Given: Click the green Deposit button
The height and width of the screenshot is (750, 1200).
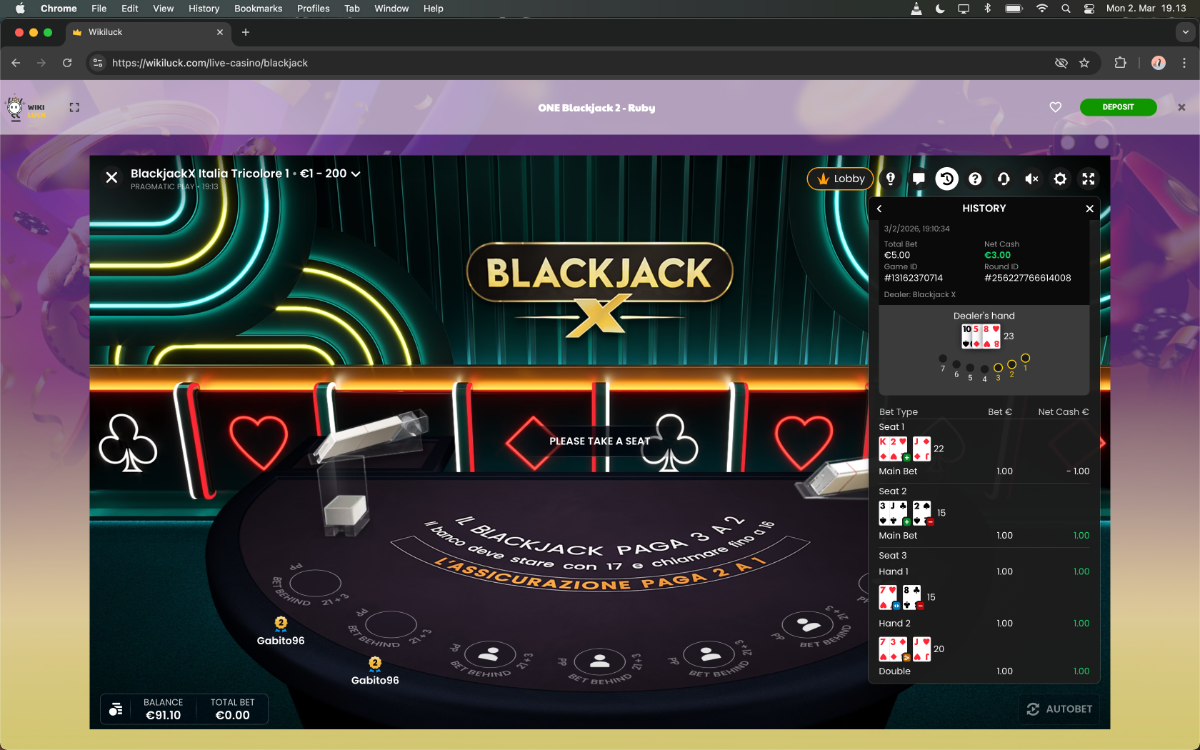Looking at the screenshot, I should (x=1117, y=108).
